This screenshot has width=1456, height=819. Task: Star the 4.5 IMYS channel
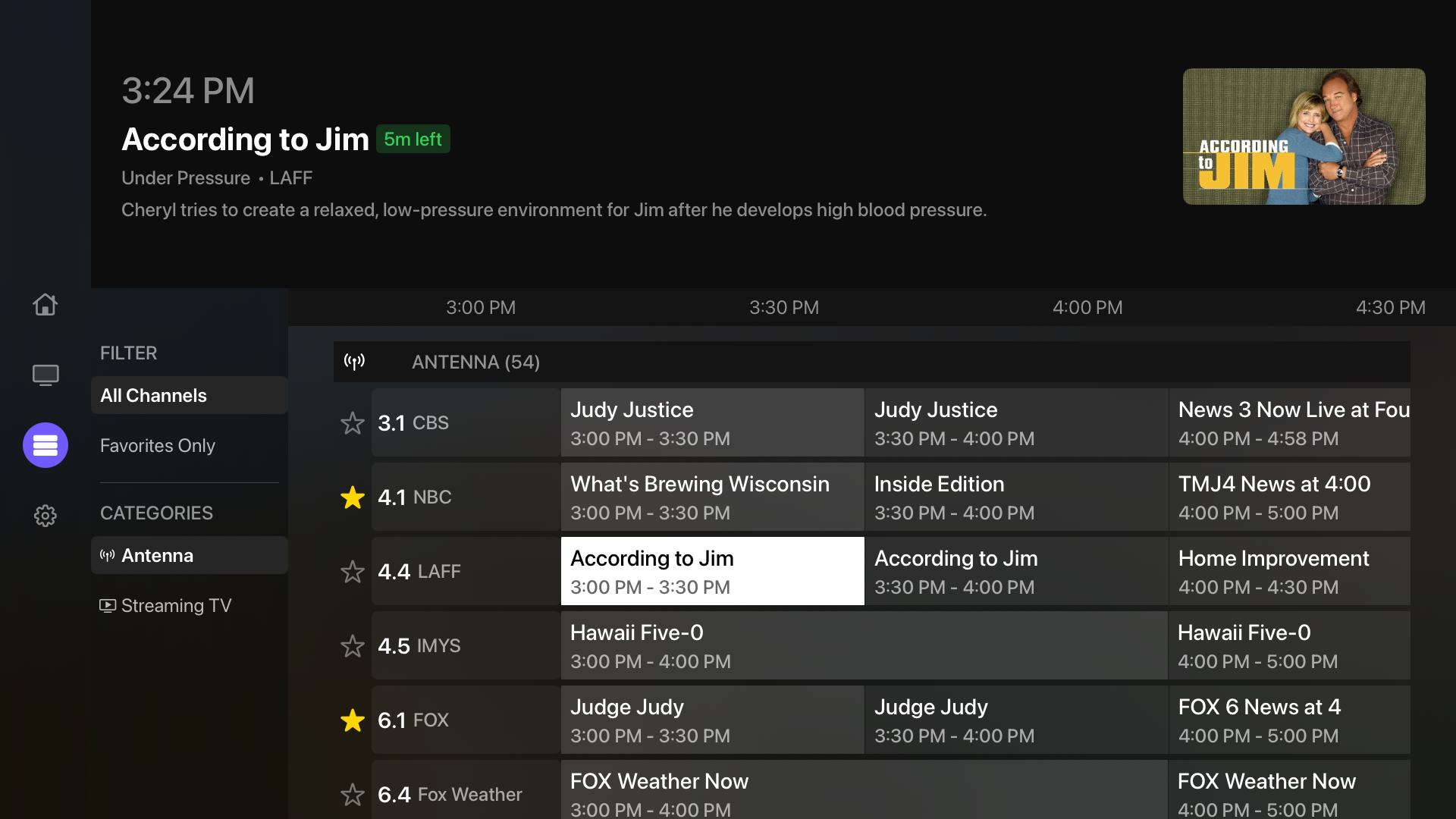[353, 646]
